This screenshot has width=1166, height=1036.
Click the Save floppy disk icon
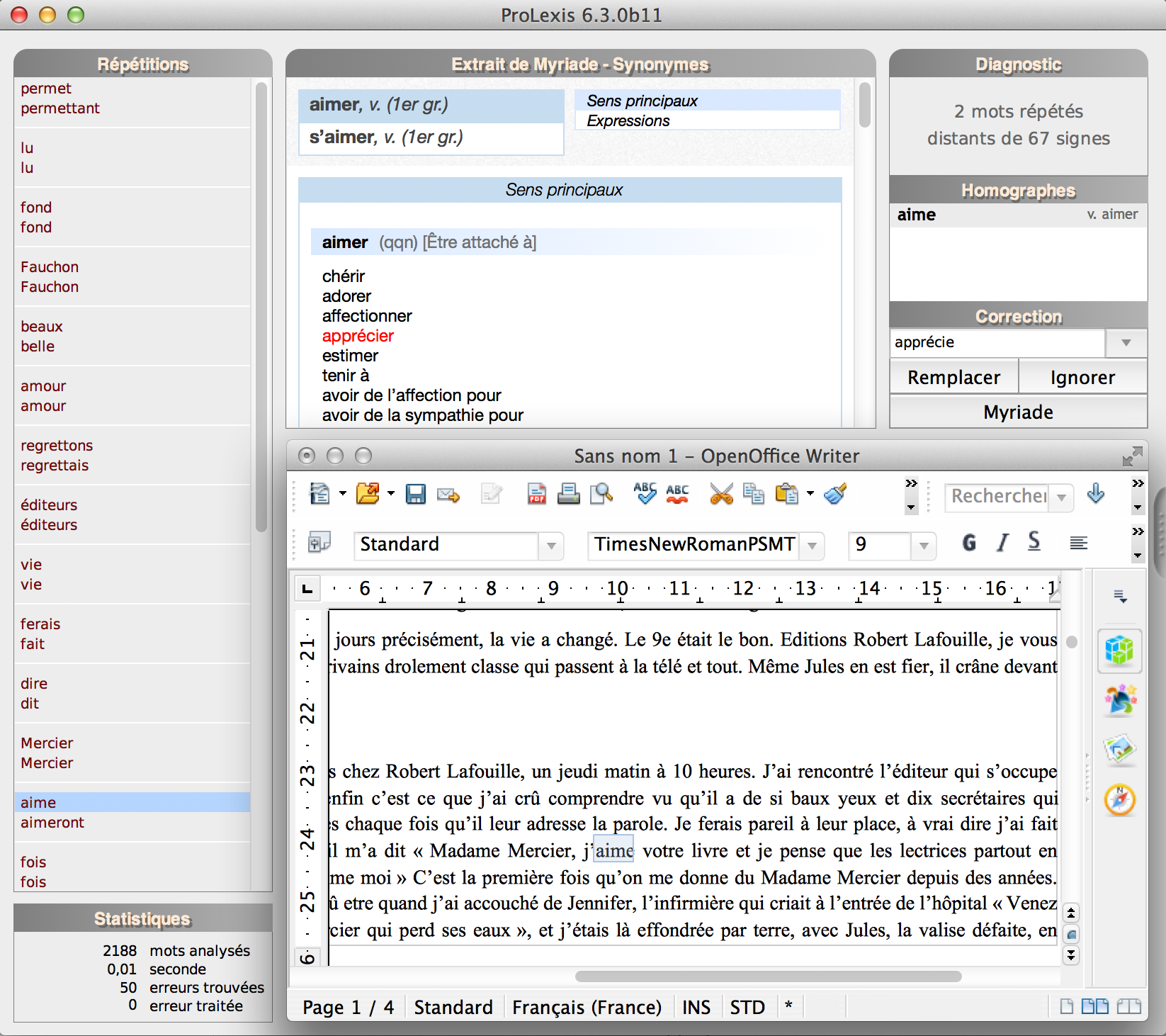pos(415,494)
